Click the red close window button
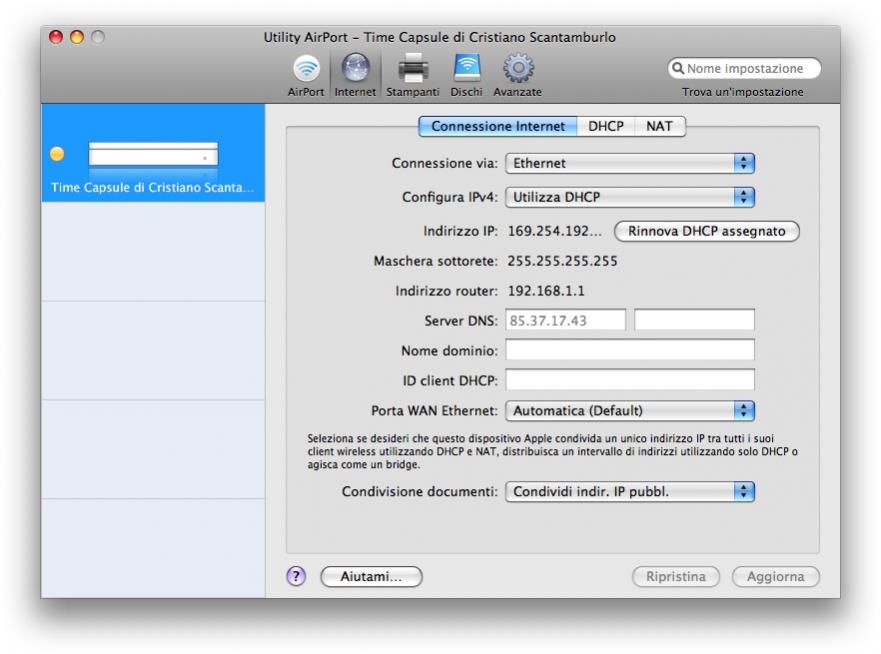This screenshot has width=881, height=654. point(56,37)
